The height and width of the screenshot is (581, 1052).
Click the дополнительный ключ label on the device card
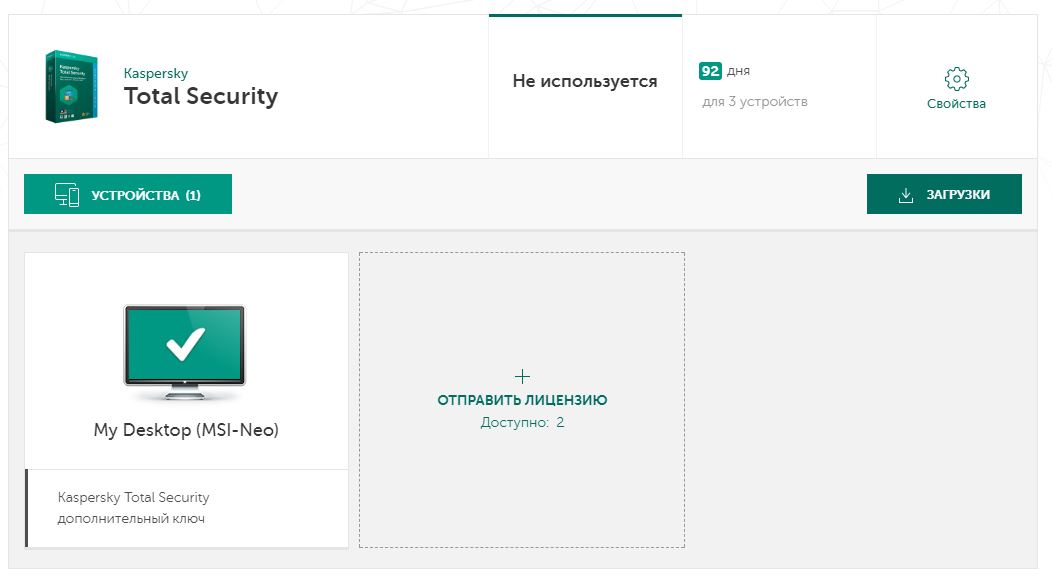pyautogui.click(x=131, y=519)
